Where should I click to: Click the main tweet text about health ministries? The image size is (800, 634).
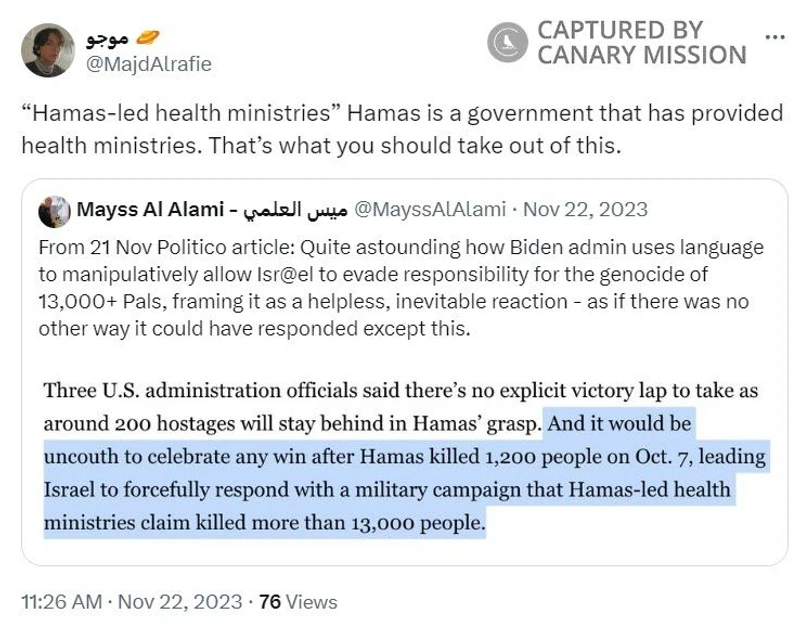point(400,128)
